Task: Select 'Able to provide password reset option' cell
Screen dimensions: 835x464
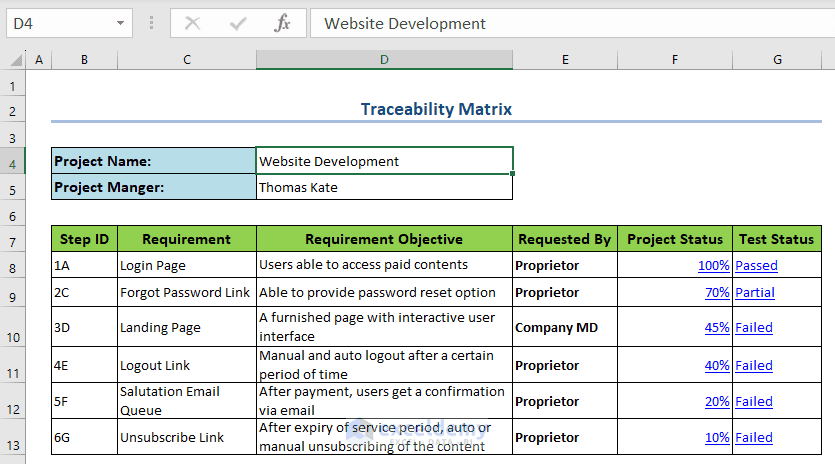Action: pyautogui.click(x=384, y=292)
